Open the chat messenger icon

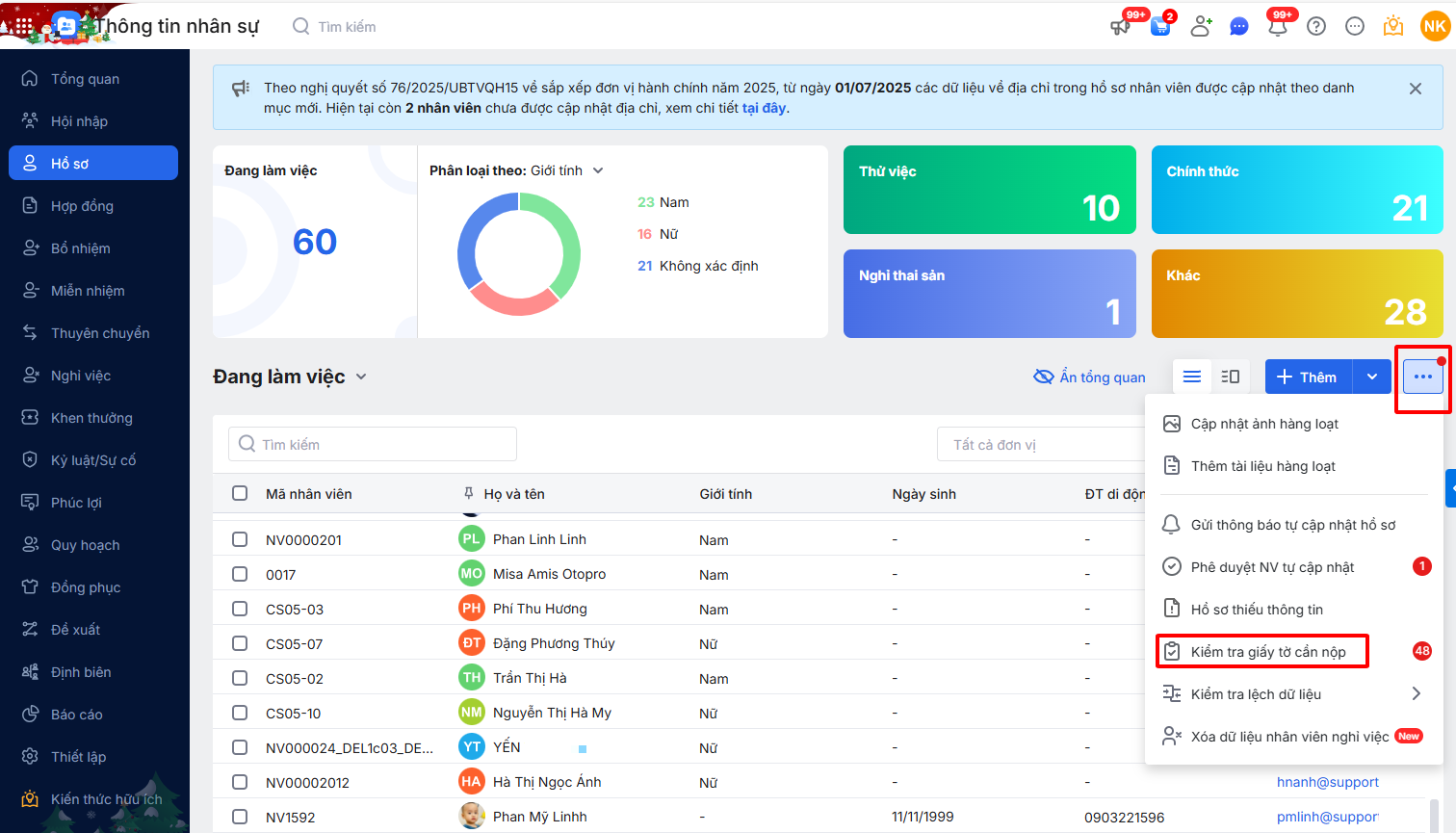[x=1239, y=27]
